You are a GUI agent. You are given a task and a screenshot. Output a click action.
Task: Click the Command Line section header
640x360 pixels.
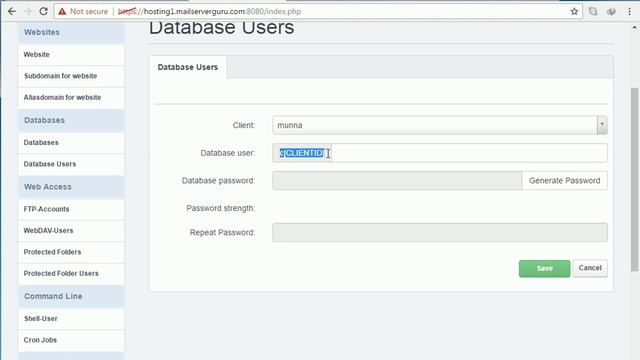tap(71, 296)
